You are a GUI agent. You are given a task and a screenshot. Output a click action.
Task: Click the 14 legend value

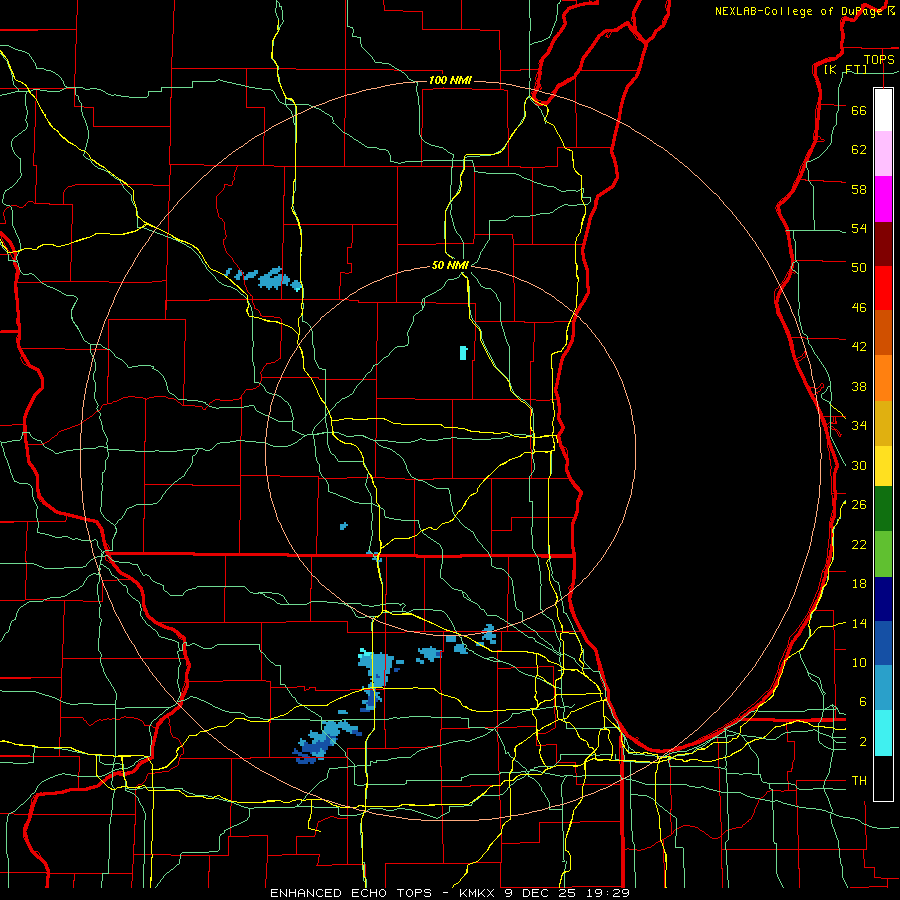(859, 623)
